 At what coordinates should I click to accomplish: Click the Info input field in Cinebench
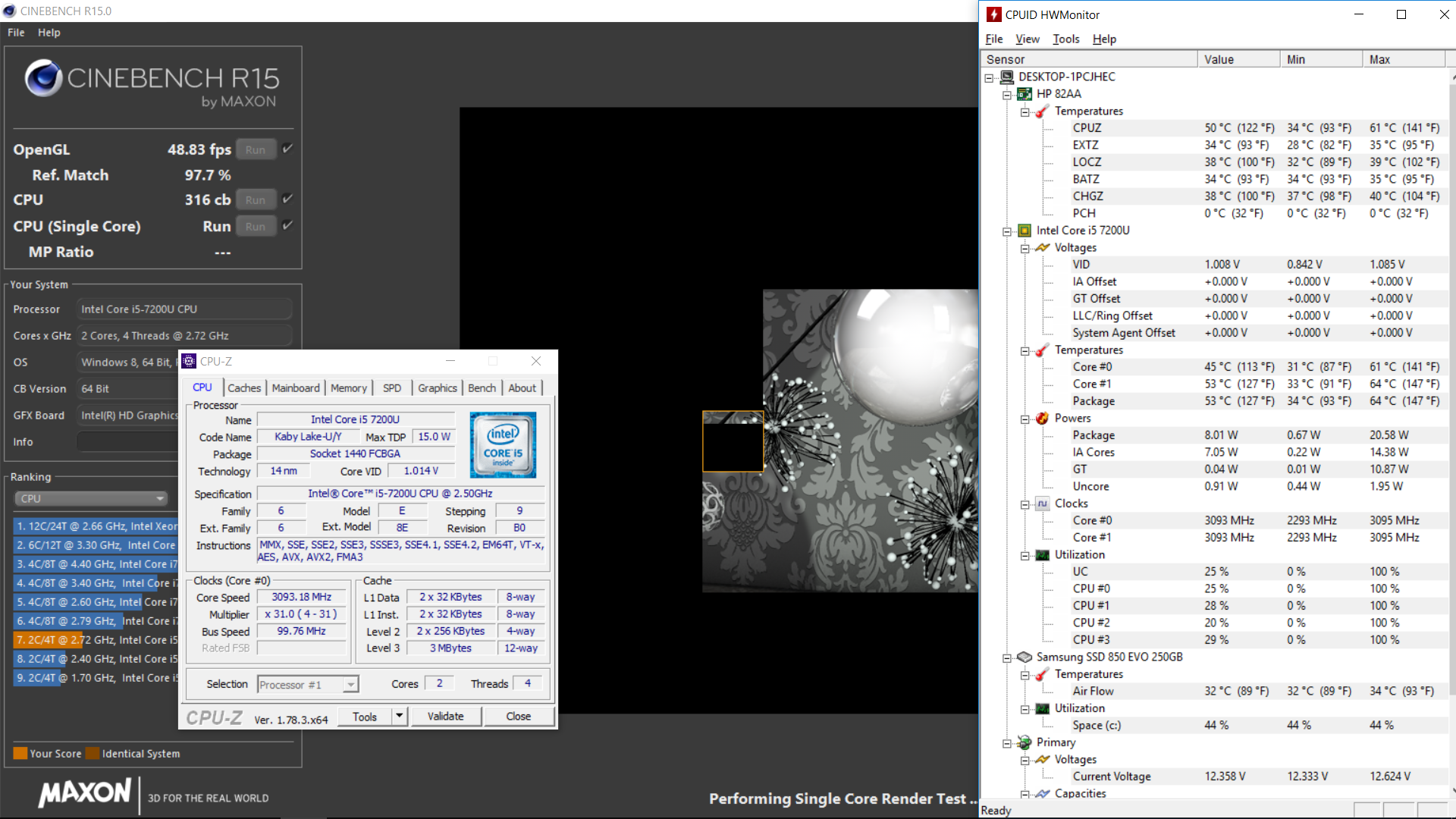point(127,441)
